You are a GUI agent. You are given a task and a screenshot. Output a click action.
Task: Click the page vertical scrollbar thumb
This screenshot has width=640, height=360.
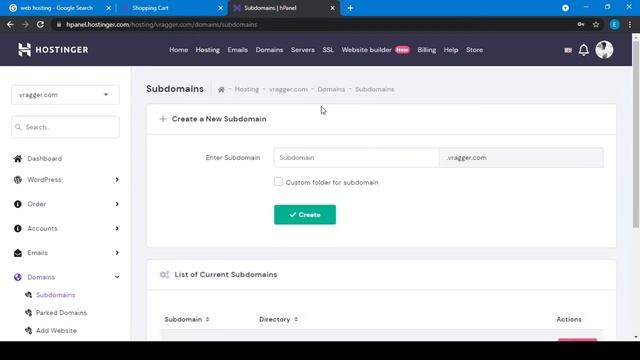636,134
